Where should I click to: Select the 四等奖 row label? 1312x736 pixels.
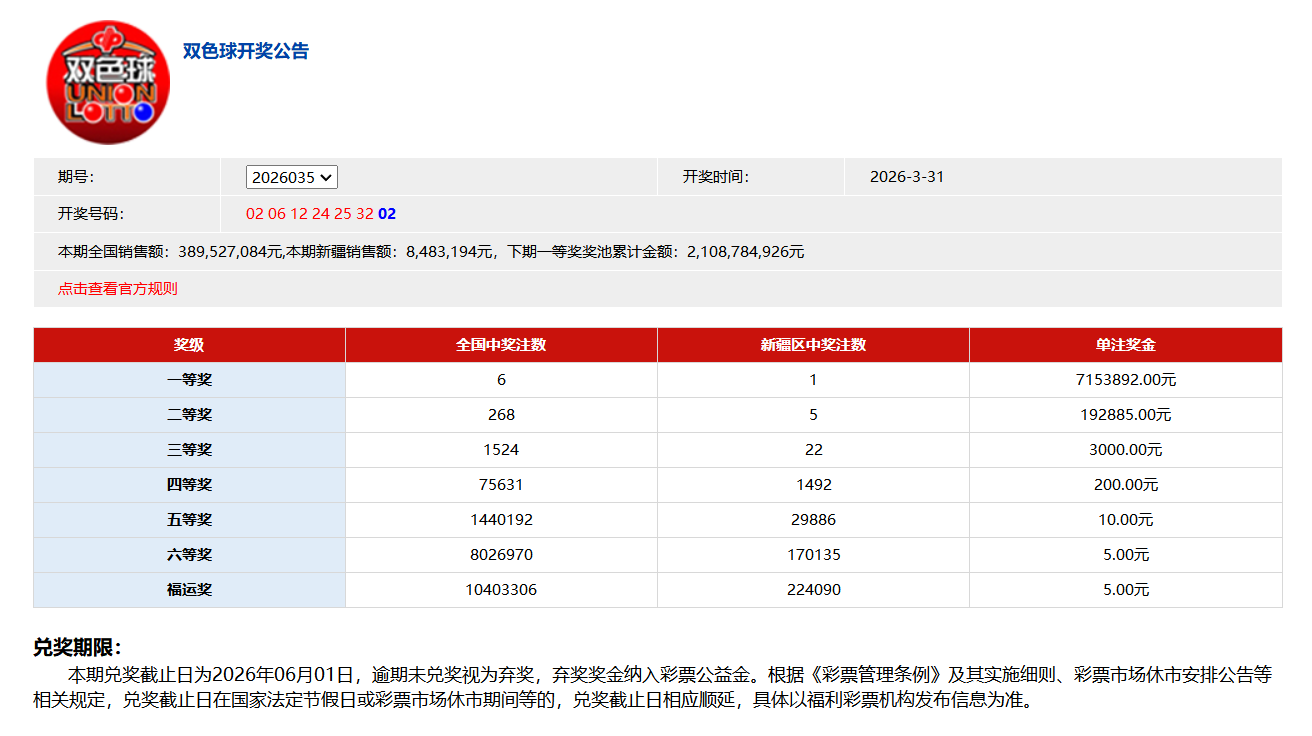pyautogui.click(x=189, y=485)
